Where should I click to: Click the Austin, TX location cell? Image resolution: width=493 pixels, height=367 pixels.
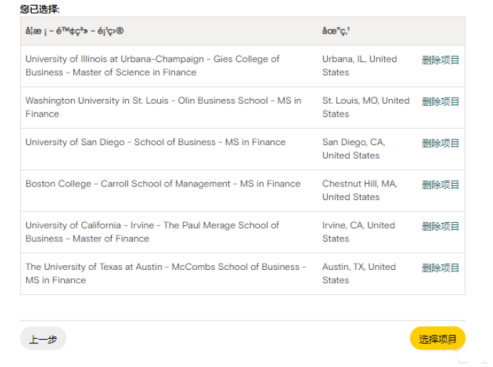click(x=359, y=273)
